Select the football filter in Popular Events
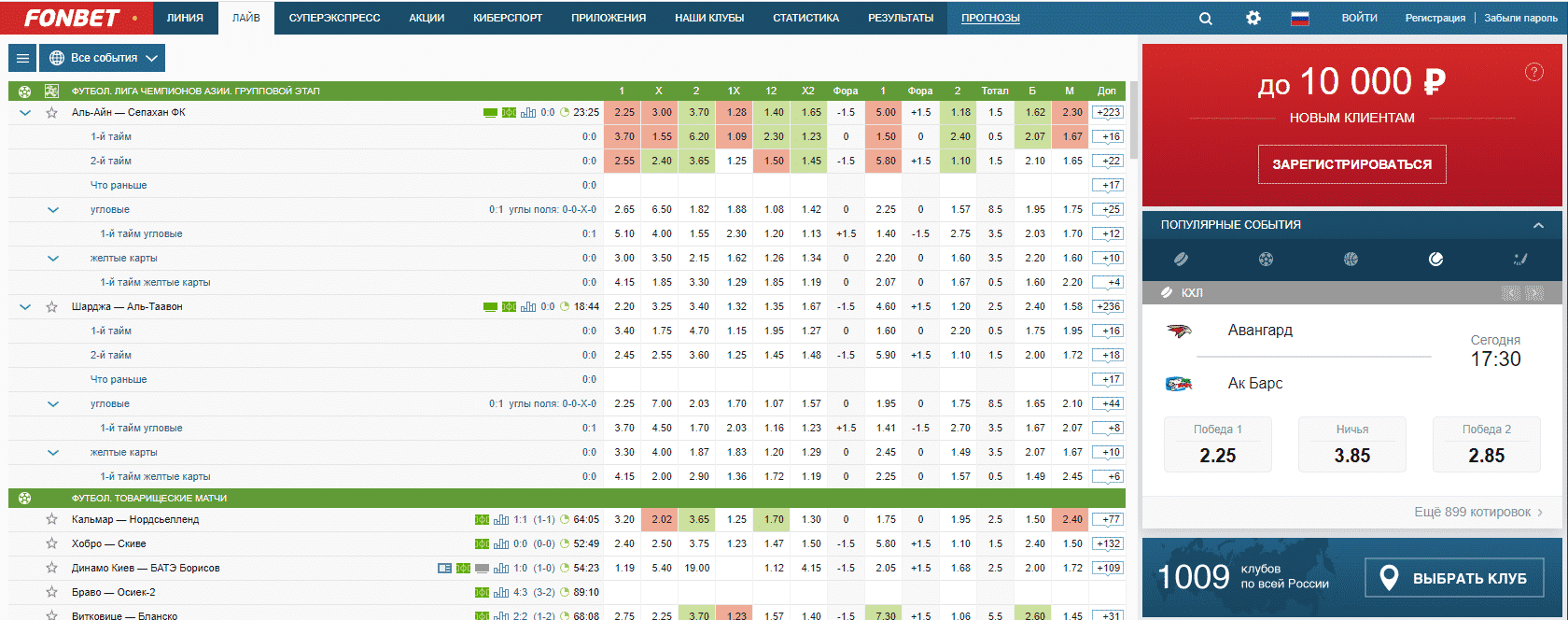1568x620 pixels. click(1266, 259)
